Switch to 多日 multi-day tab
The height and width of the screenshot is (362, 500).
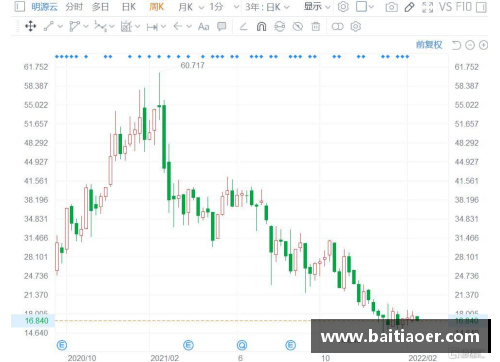tap(100, 7)
